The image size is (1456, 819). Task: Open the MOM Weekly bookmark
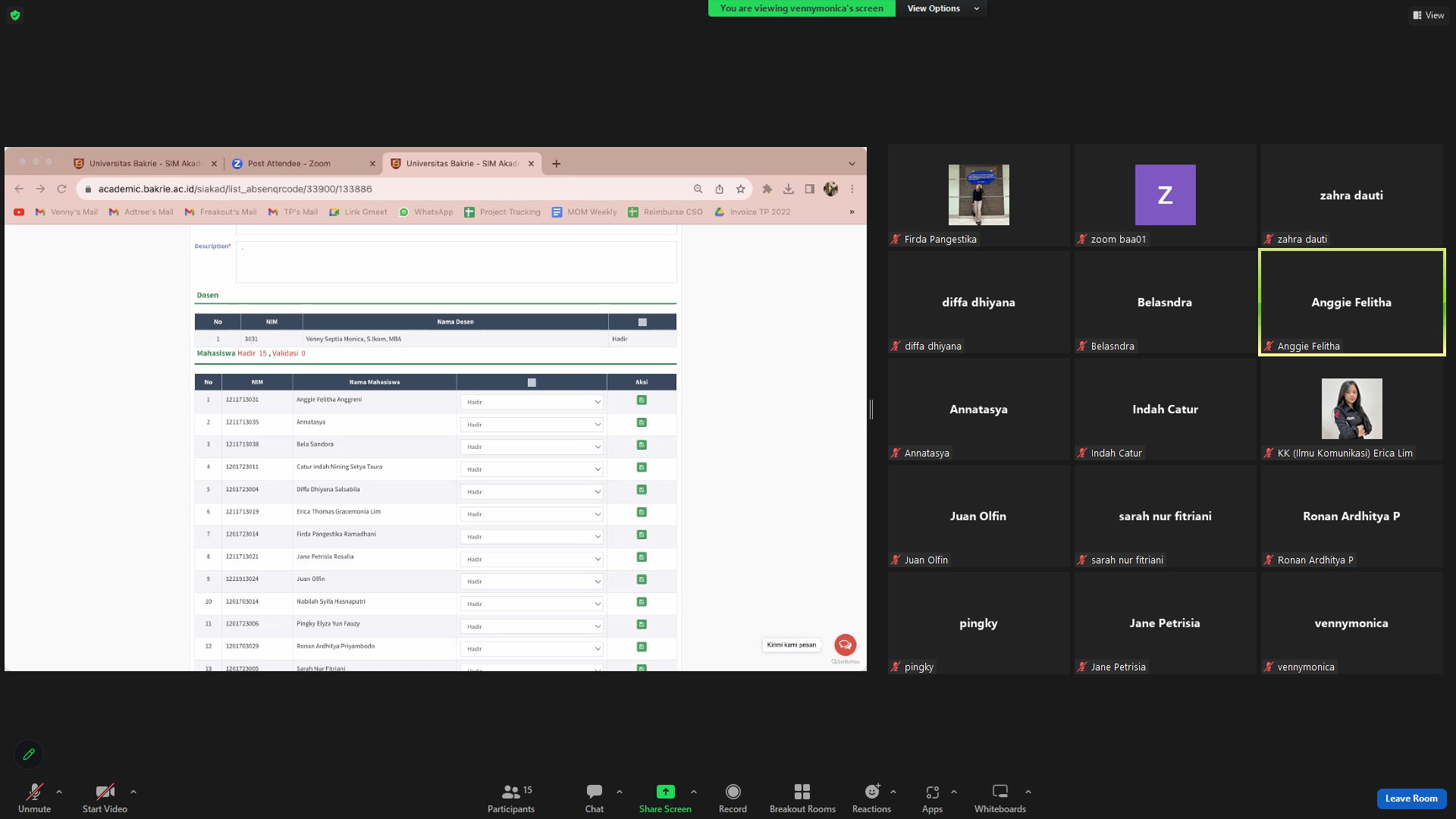click(584, 212)
